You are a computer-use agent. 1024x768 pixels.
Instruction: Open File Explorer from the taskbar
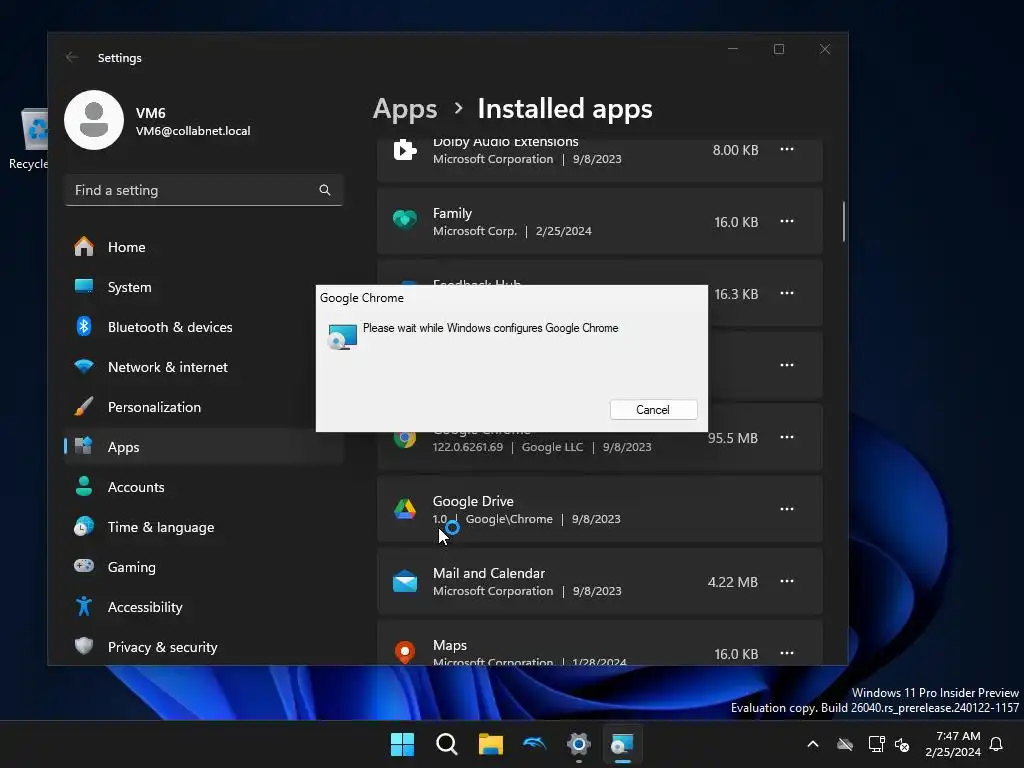490,744
